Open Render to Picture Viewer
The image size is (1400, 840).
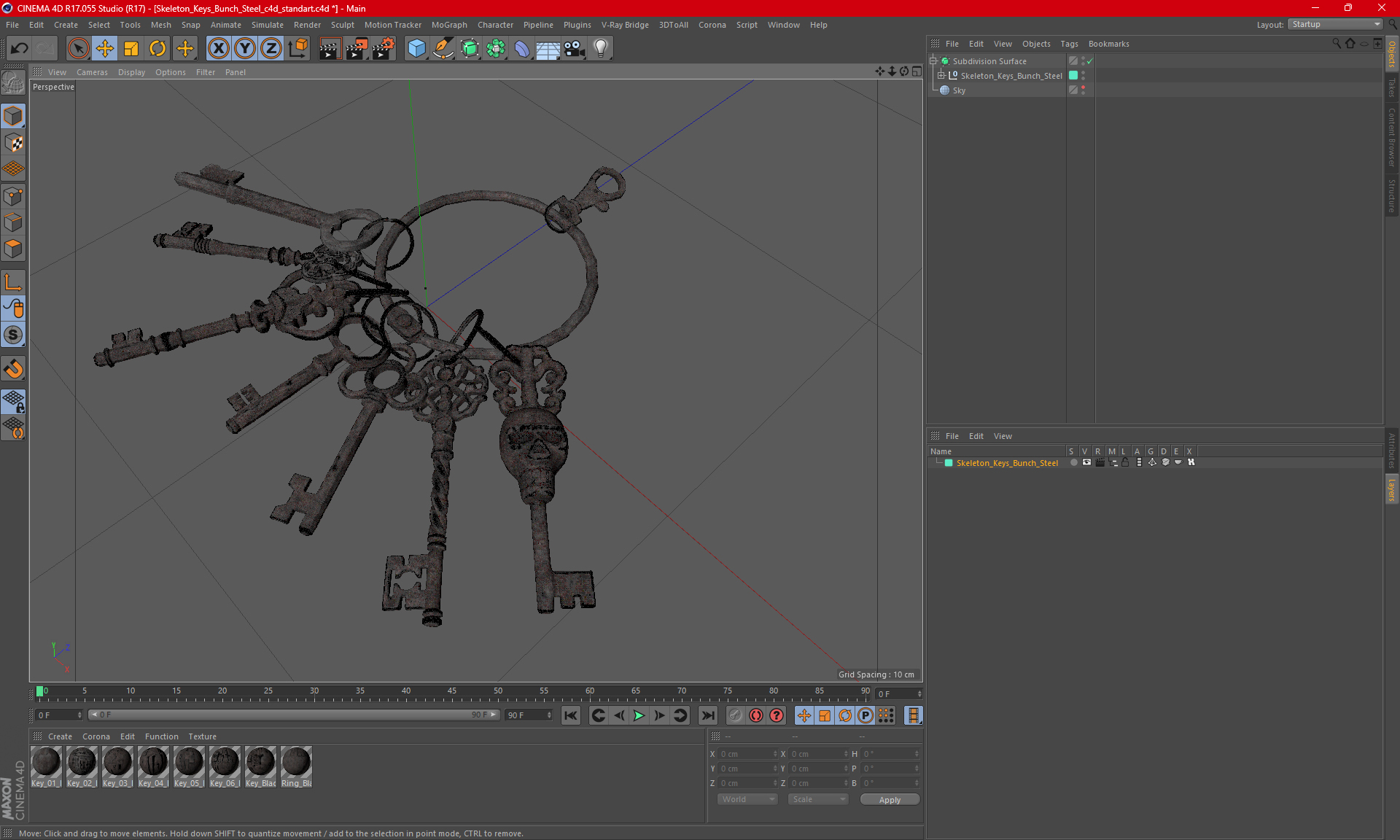pos(357,49)
